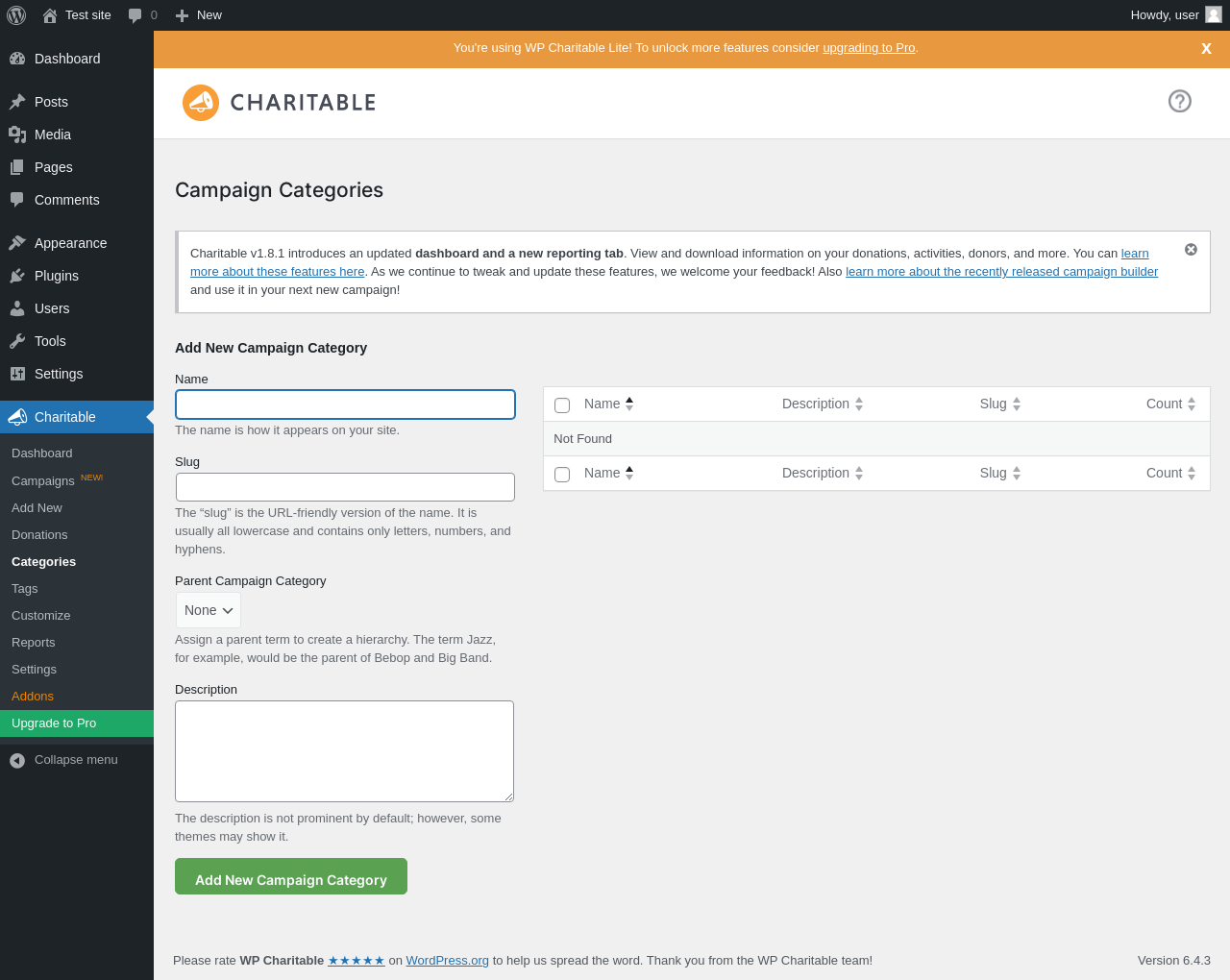
Task: Open the help question mark icon
Action: [x=1180, y=101]
